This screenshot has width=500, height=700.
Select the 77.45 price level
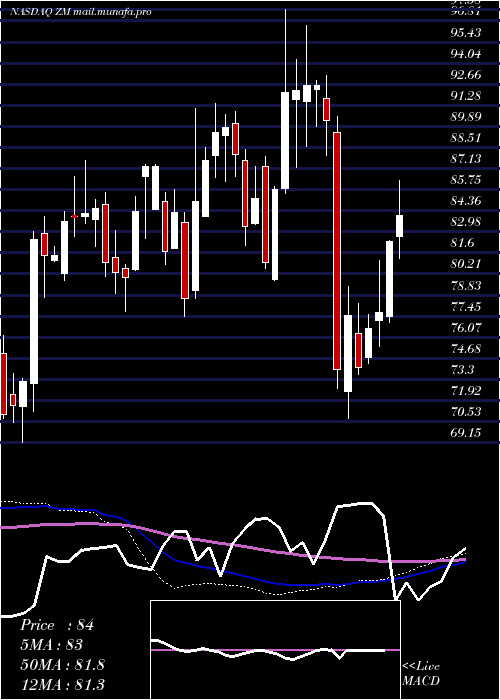tap(467, 306)
